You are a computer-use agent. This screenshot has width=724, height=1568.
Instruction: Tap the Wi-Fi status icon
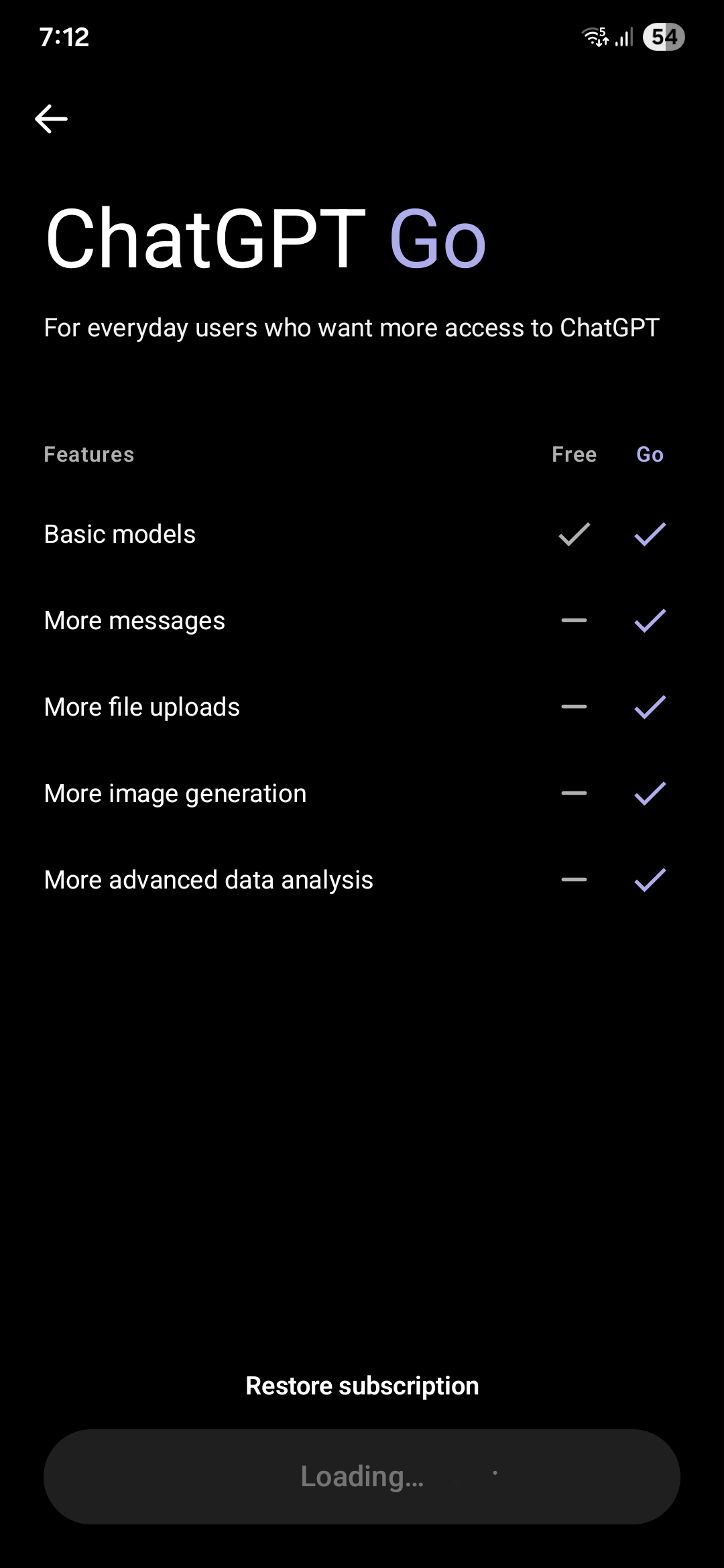(x=595, y=37)
